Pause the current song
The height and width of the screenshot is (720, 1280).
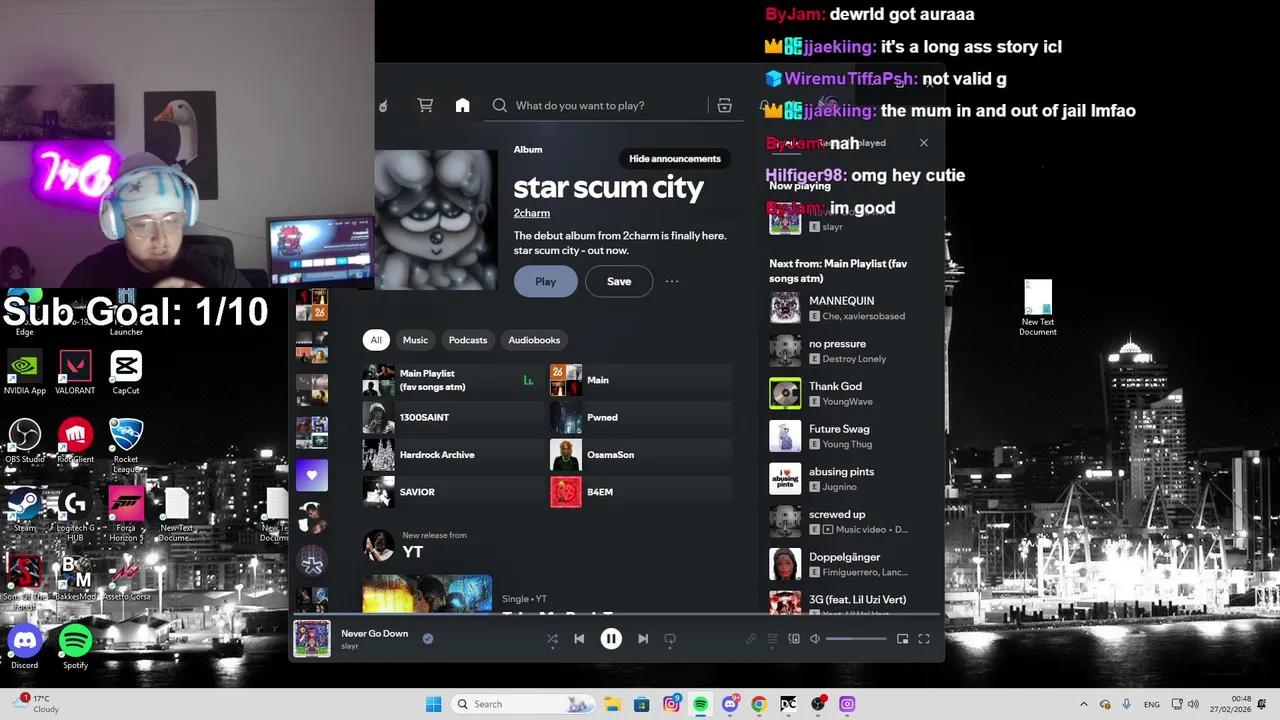pyautogui.click(x=611, y=639)
